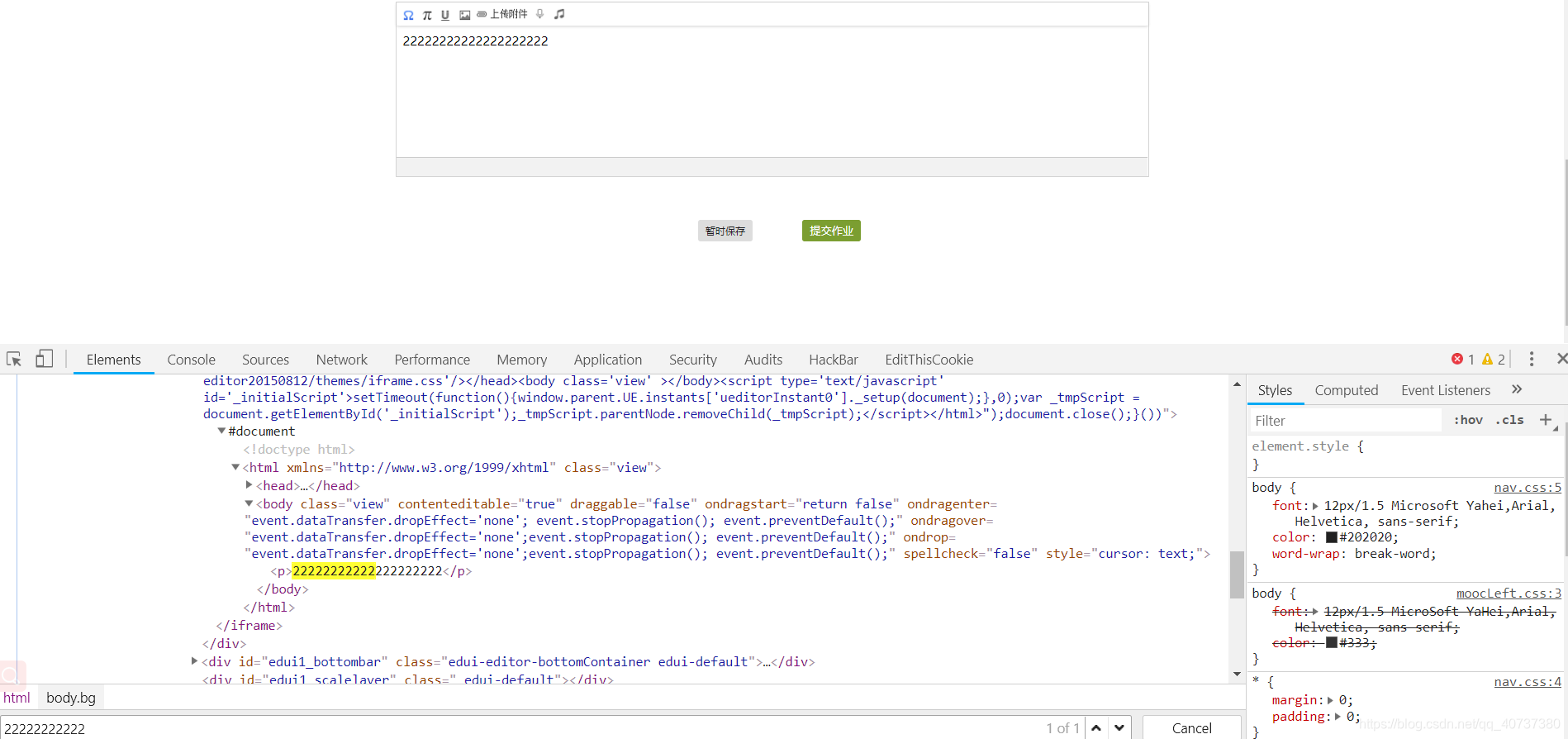Expand padding shorthand in universal rule

point(1338,717)
